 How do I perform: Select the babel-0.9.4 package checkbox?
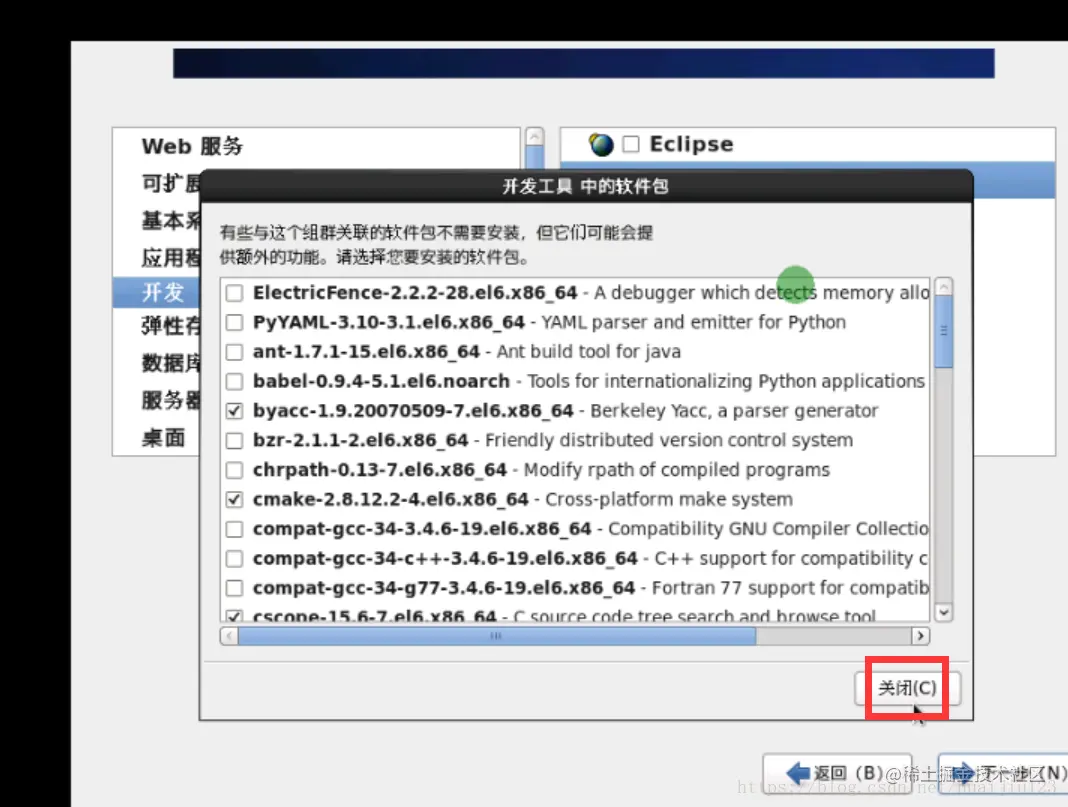(x=234, y=381)
